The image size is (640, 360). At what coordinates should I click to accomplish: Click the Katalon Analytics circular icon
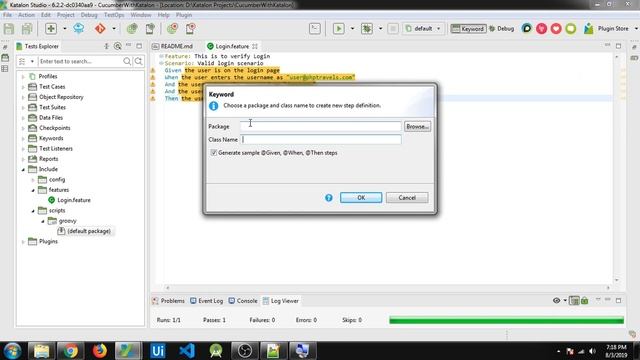[x=527, y=28]
